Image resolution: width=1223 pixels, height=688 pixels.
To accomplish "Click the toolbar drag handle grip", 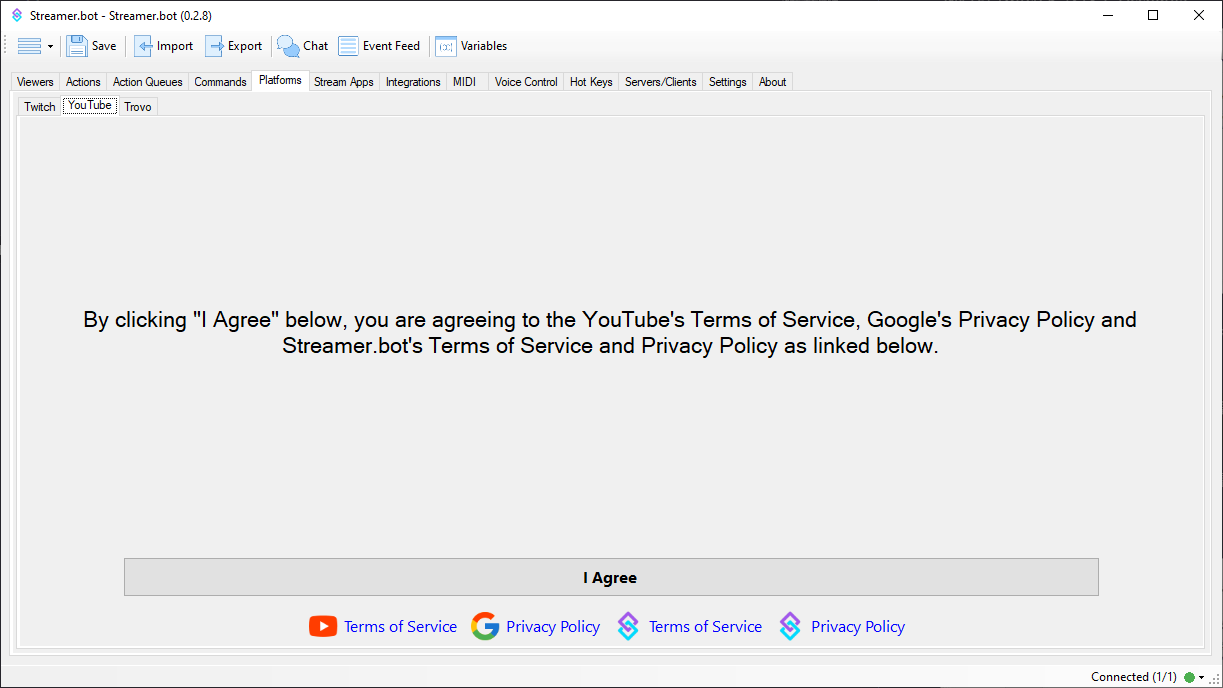I will [7, 46].
